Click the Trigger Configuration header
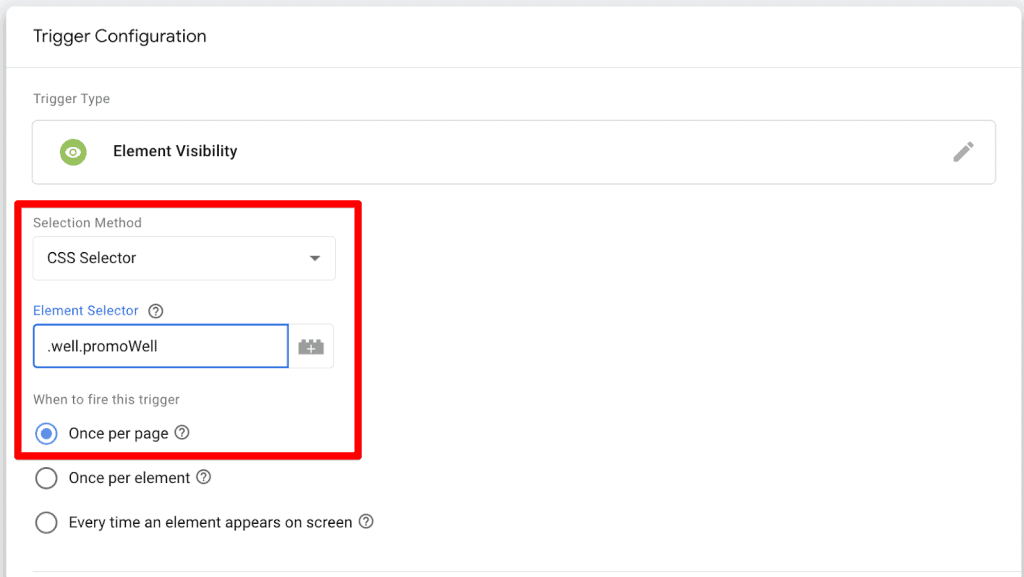The height and width of the screenshot is (577, 1024). coord(120,36)
